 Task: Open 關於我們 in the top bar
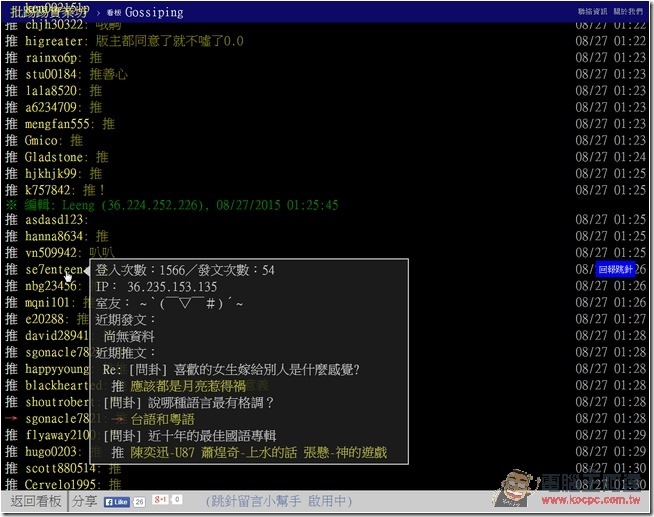(x=628, y=12)
